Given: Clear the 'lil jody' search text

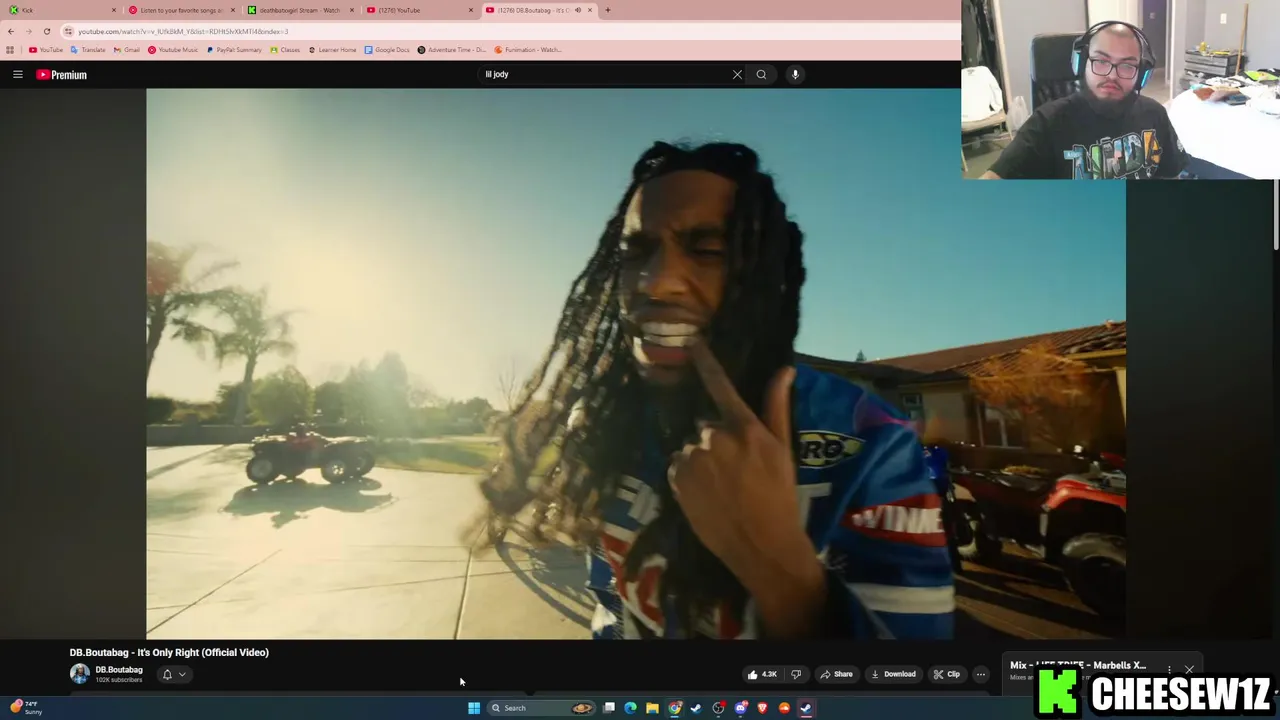Looking at the screenshot, I should click(737, 74).
